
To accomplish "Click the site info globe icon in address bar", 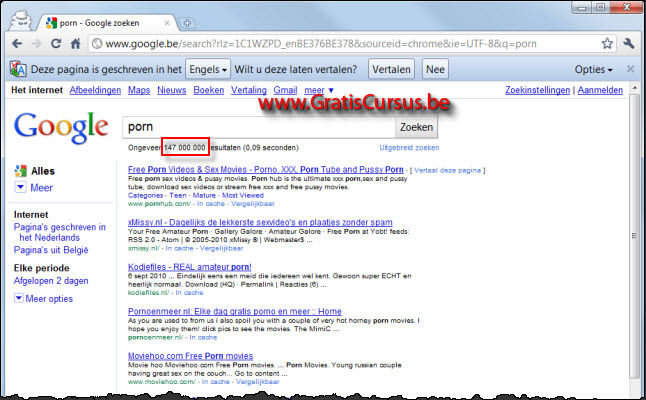I will (97, 43).
